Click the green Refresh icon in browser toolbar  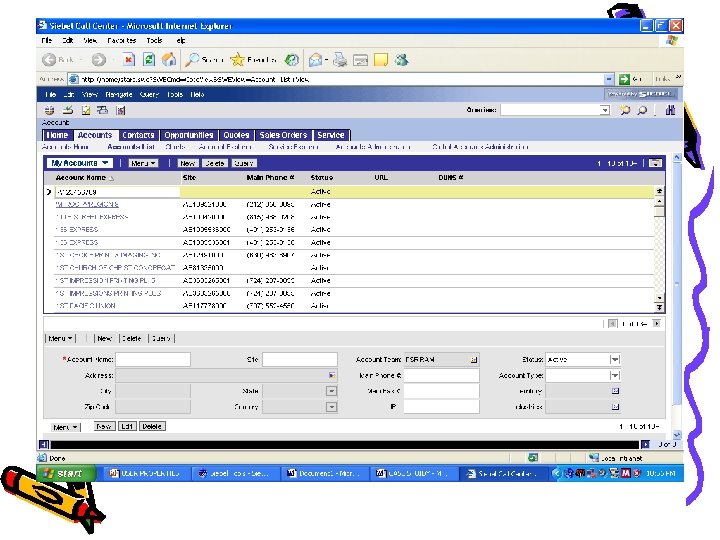pyautogui.click(x=148, y=60)
